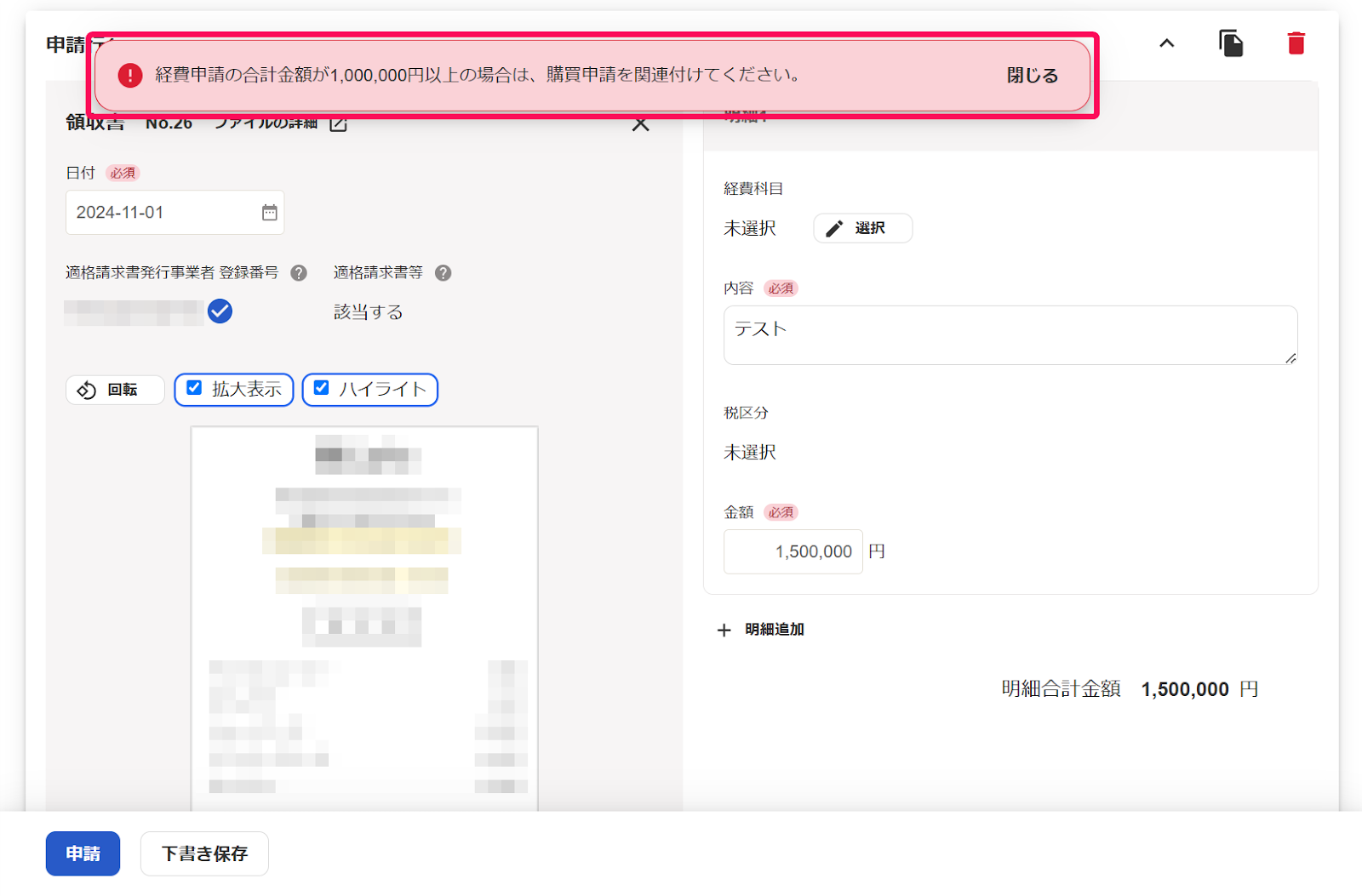
Task: Open the calendar picker for the date
Action: (x=269, y=213)
